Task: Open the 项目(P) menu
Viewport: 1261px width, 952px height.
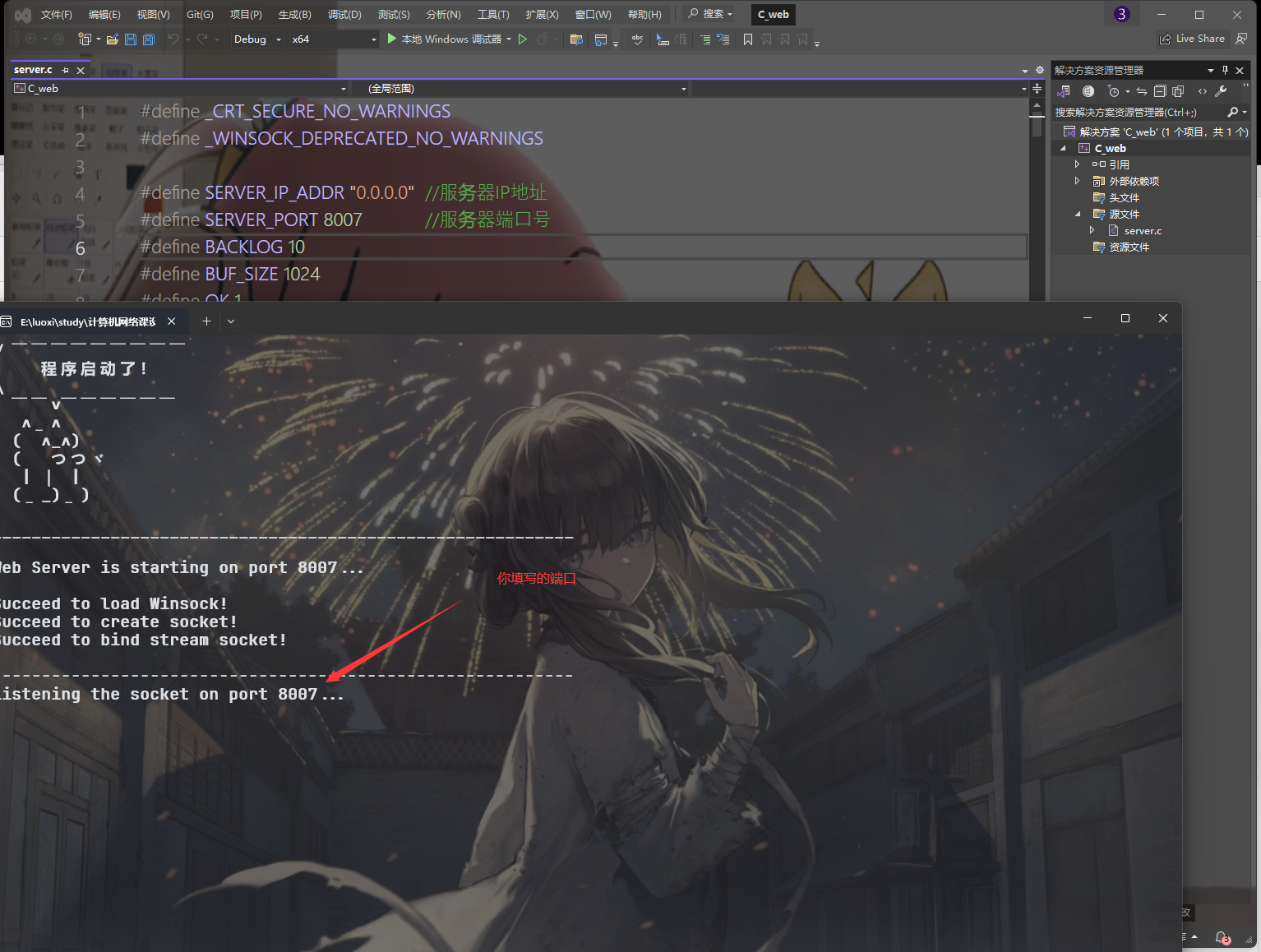Action: (246, 14)
